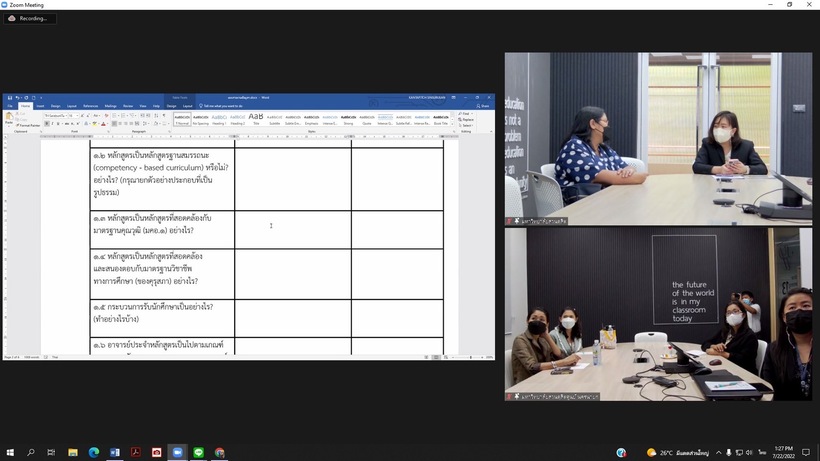Click the system tray microphone icon
The width and height of the screenshot is (820, 461).
point(728,453)
